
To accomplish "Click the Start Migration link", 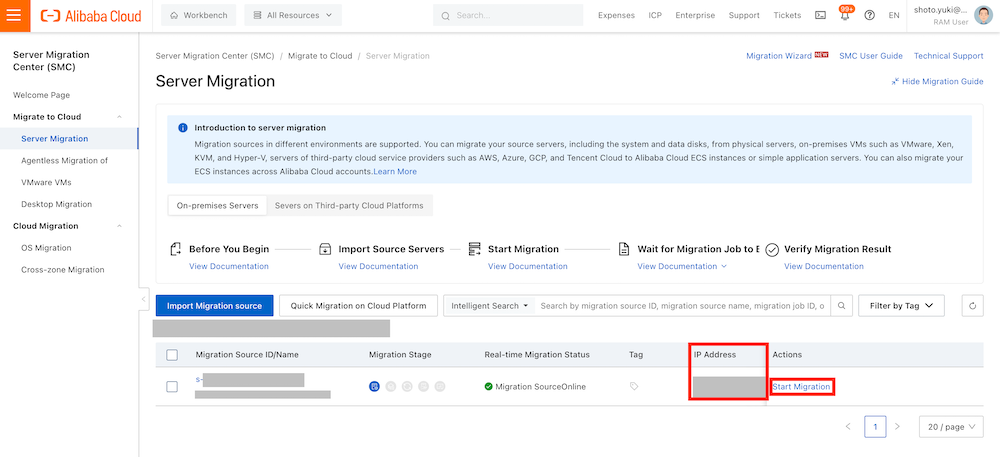I will (802, 387).
